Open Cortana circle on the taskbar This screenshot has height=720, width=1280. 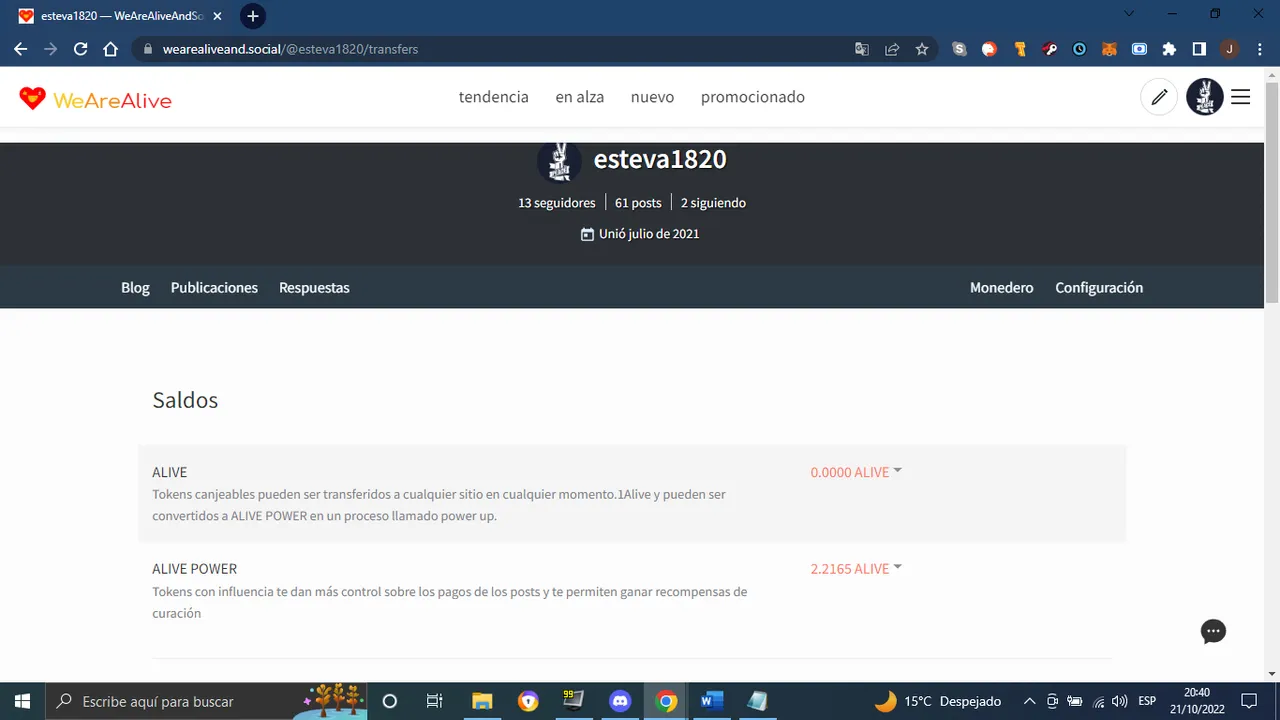(390, 701)
